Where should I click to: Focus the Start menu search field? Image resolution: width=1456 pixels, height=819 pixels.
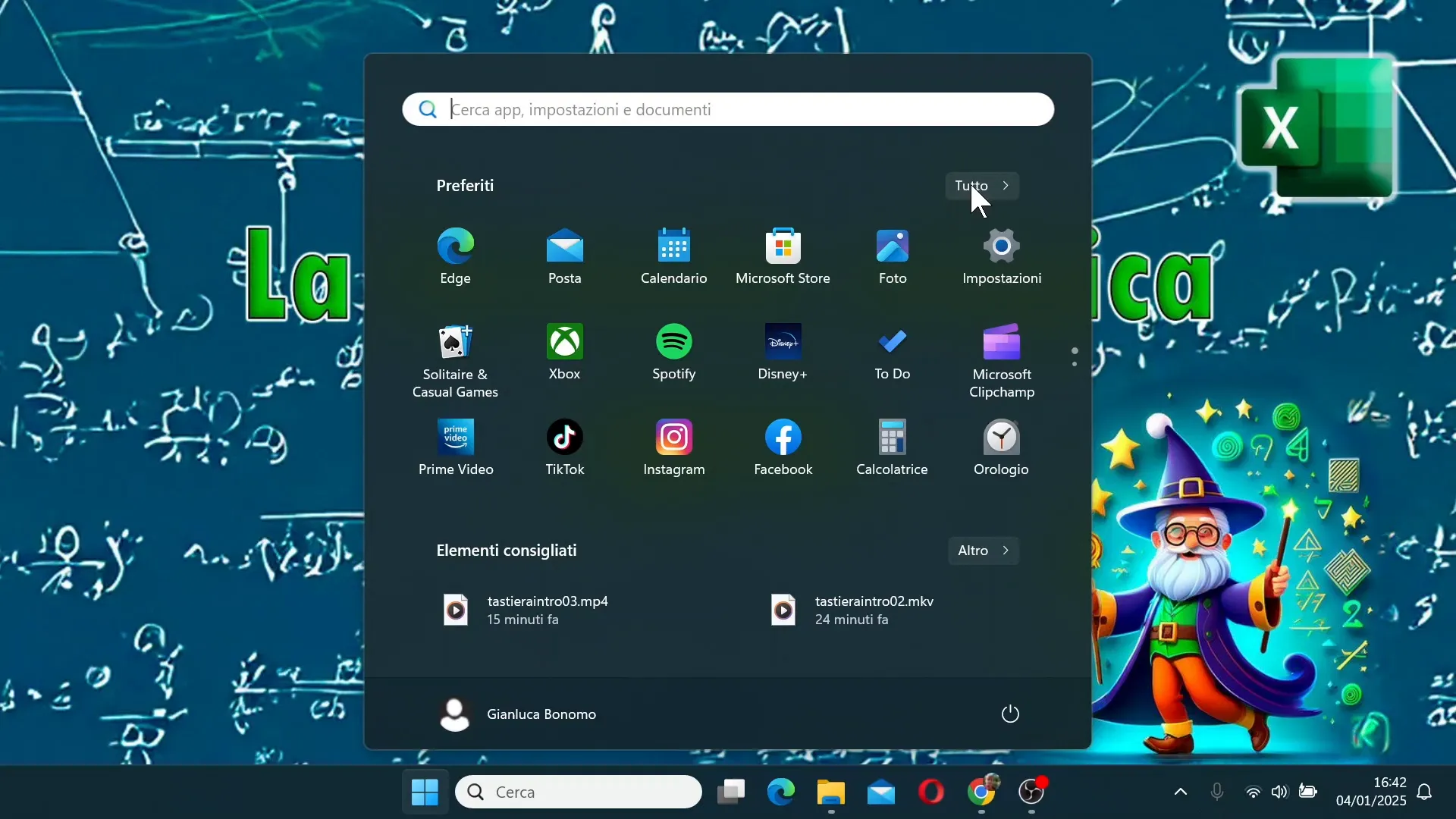click(728, 109)
